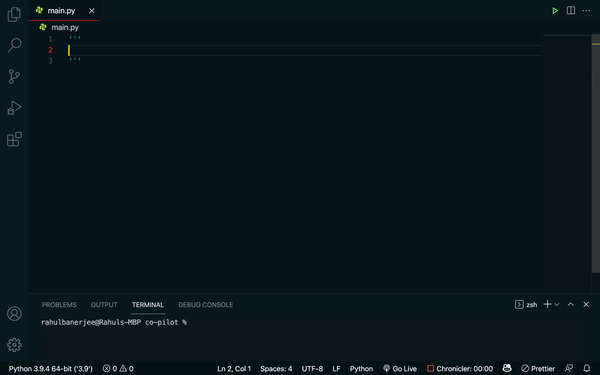This screenshot has width=600, height=375.
Task: Change Python language mode selector
Action: pyautogui.click(x=361, y=368)
